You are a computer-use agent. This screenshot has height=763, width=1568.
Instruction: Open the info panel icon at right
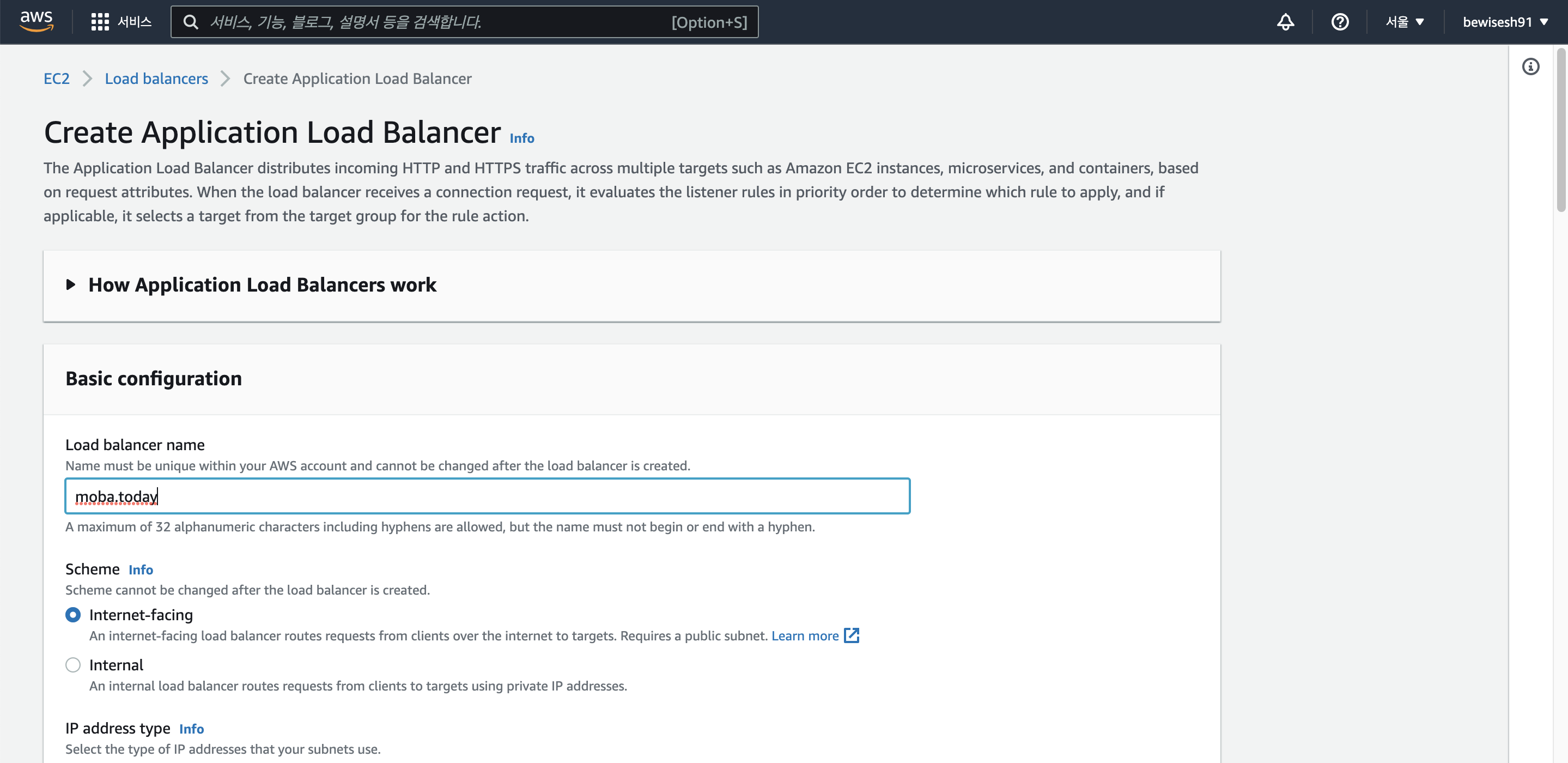(x=1530, y=66)
